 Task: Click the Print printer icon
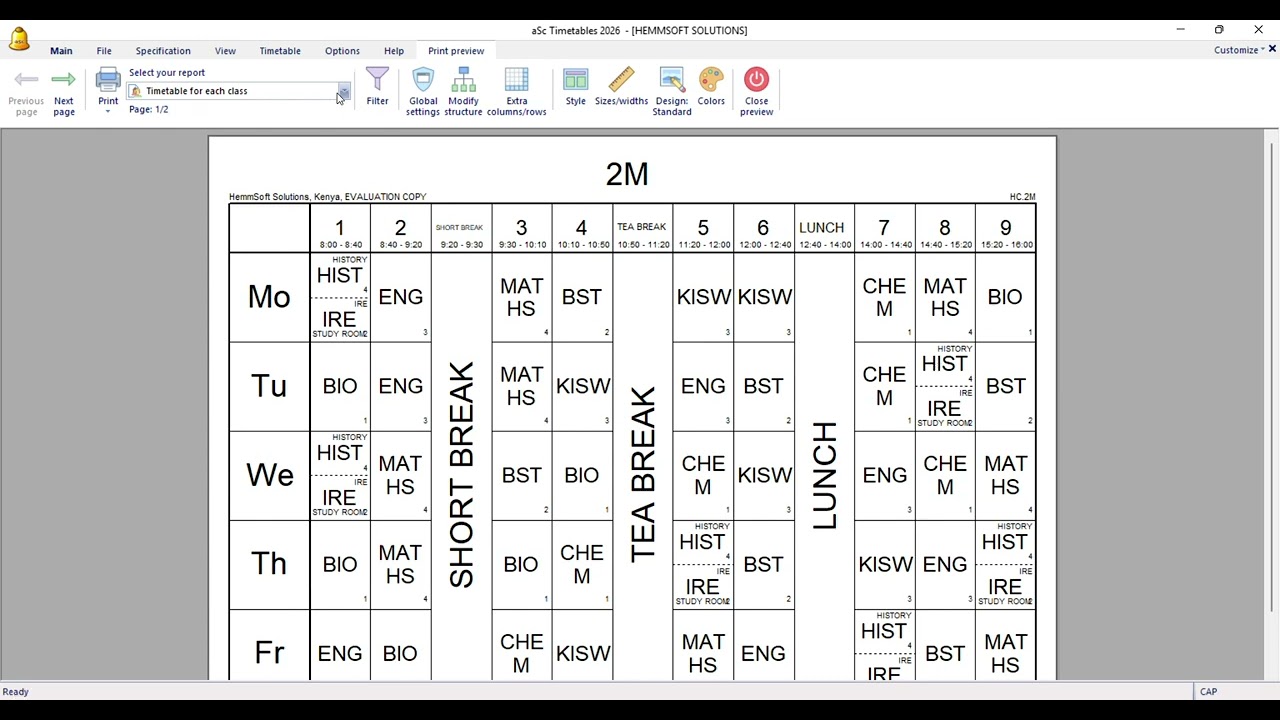108,80
